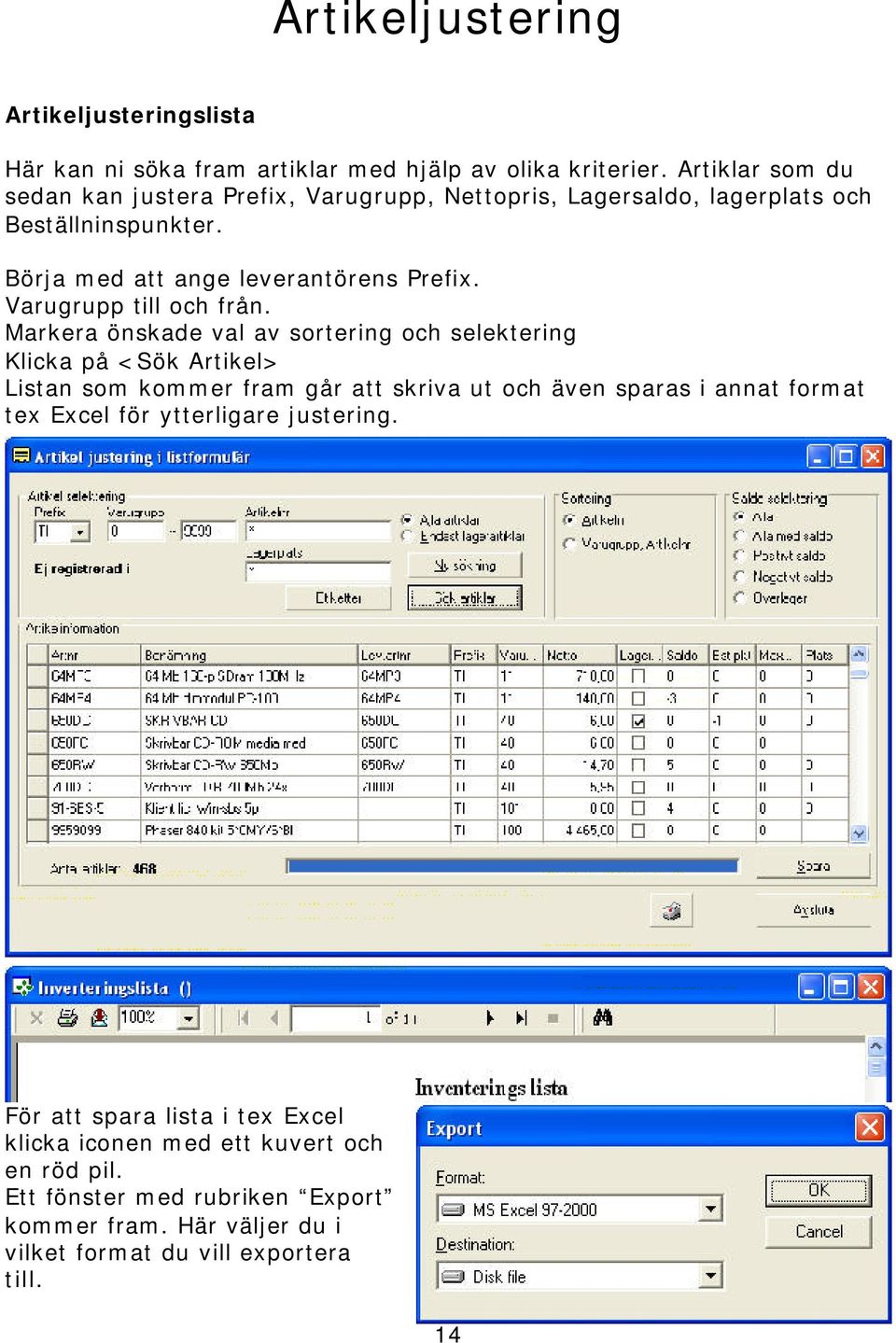The image size is (896, 1343).
Task: Click the page number field in Inventeringslista
Action: tap(335, 1018)
